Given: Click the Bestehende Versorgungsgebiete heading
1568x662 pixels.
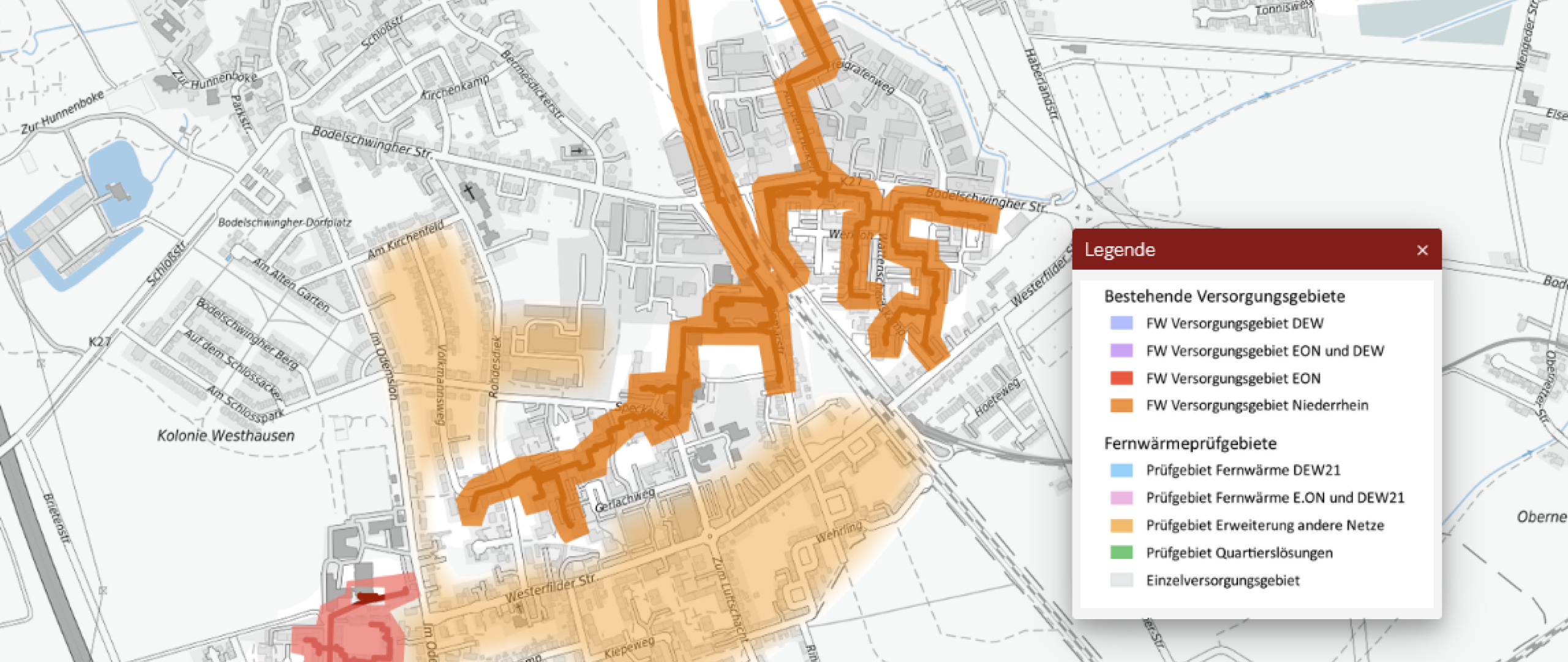Looking at the screenshot, I should click(1224, 297).
